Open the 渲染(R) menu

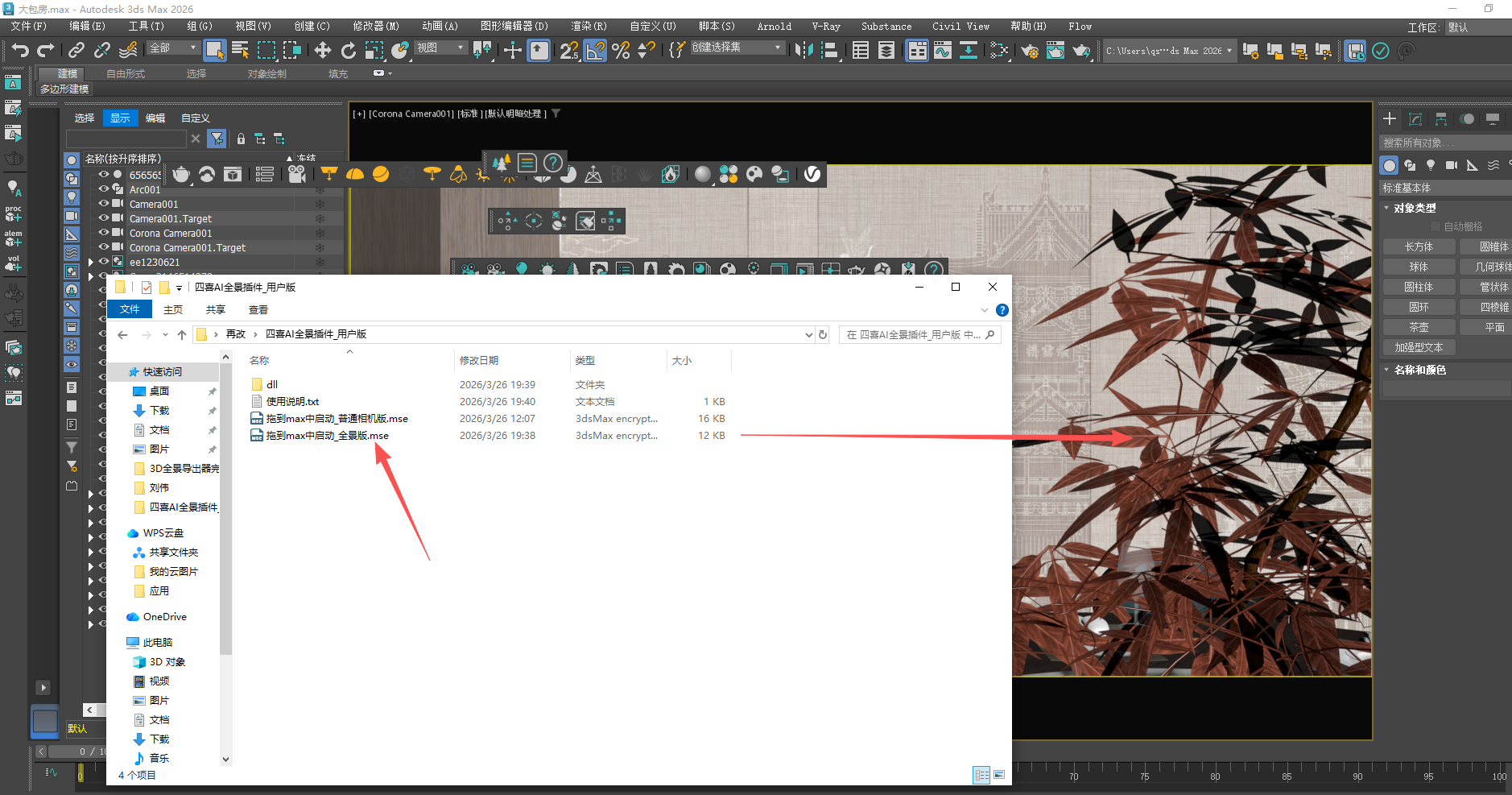589,27
